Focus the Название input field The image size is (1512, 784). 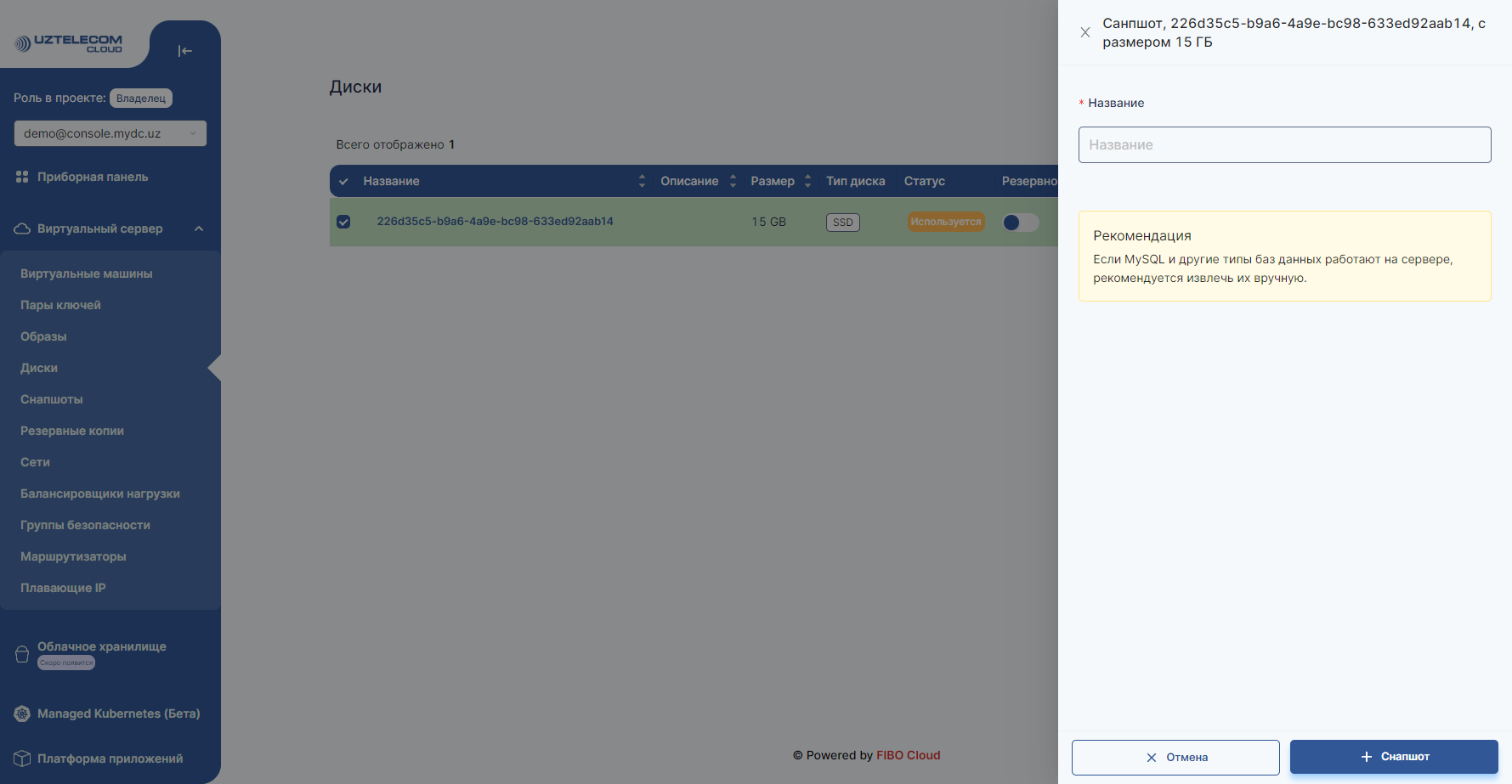(1284, 144)
